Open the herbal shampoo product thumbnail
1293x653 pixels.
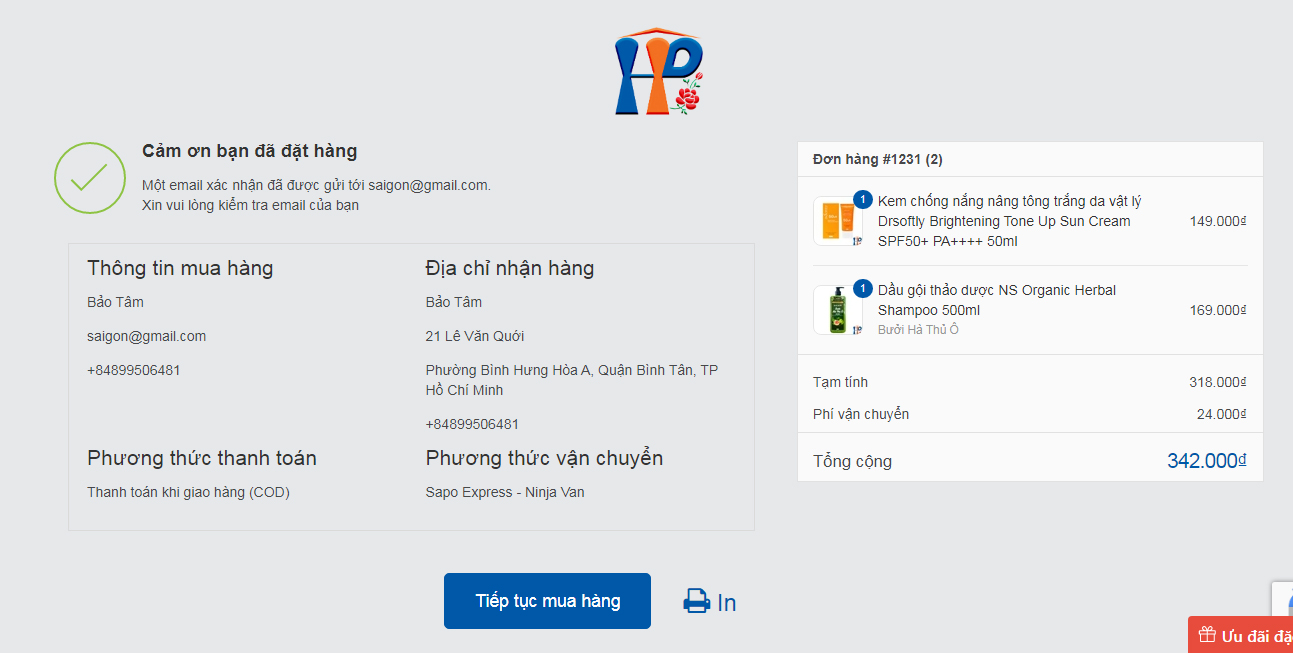[x=838, y=310]
